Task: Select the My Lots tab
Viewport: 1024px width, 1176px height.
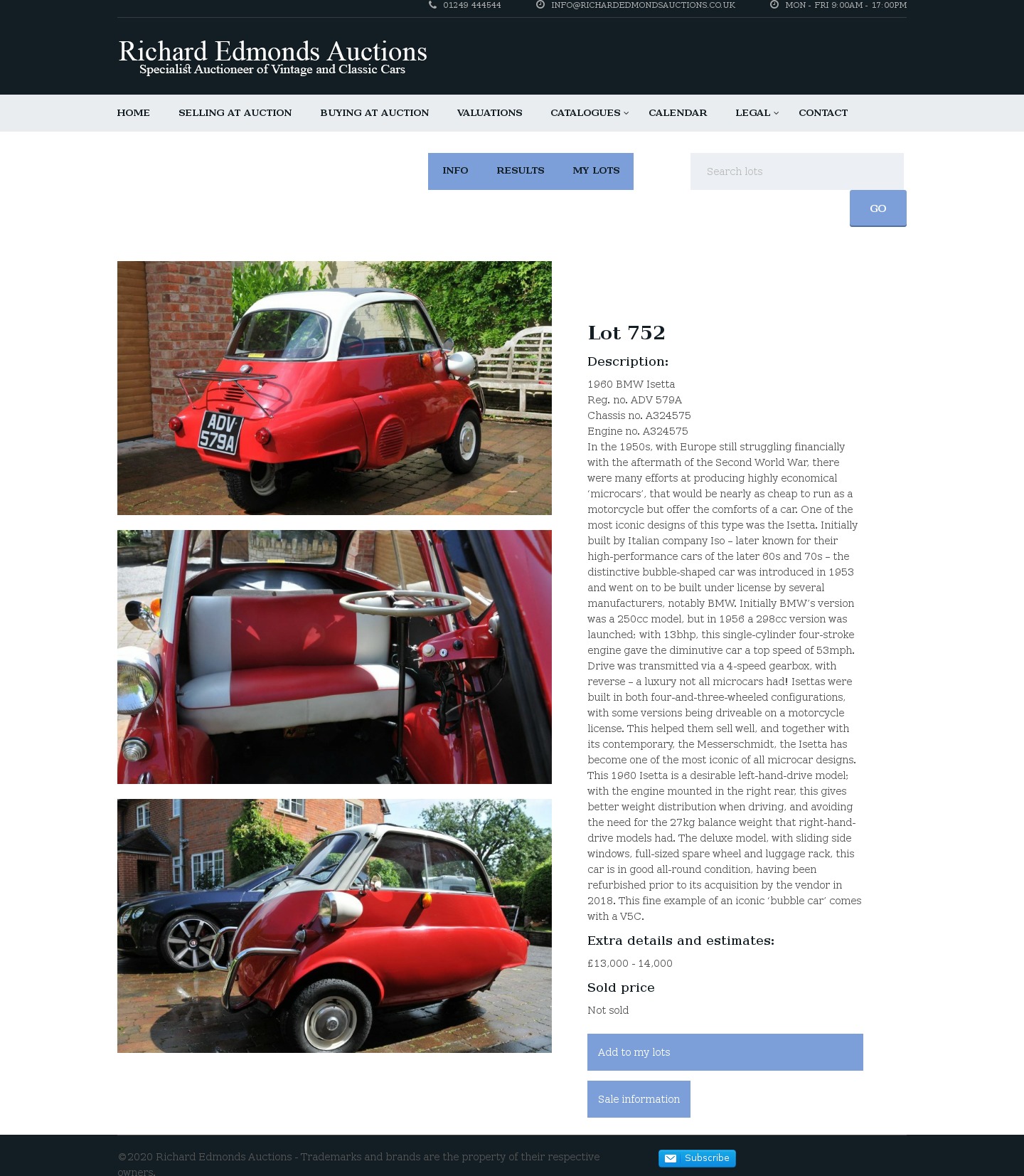Action: [596, 171]
